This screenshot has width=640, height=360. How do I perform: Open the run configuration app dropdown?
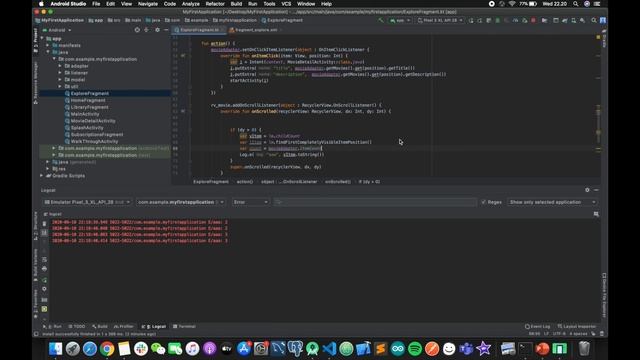[400, 20]
